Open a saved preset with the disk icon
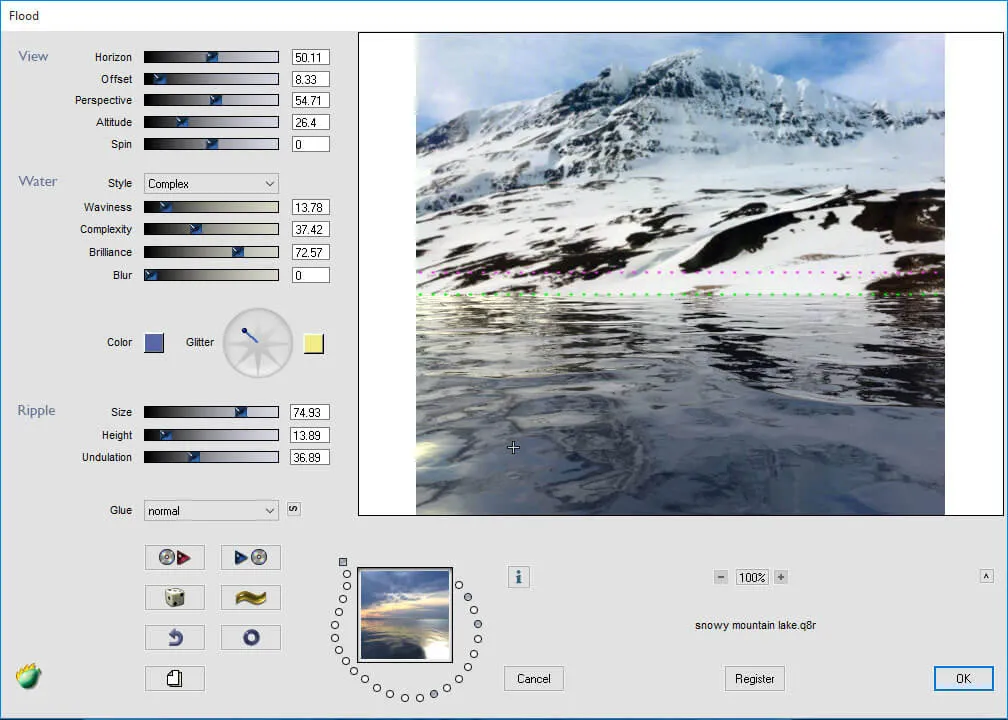The height and width of the screenshot is (720, 1008). pyautogui.click(x=174, y=557)
